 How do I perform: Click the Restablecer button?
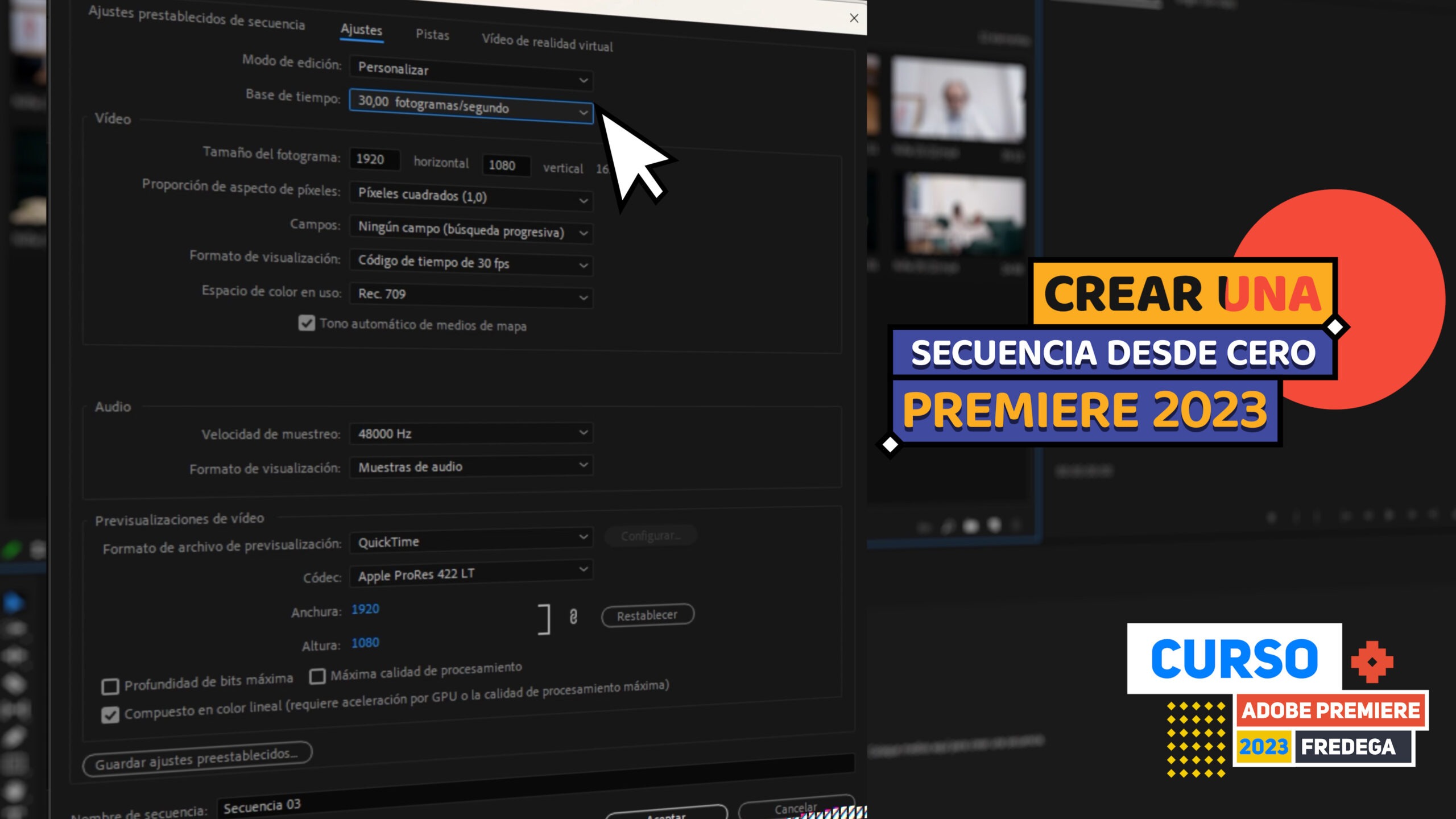click(648, 615)
